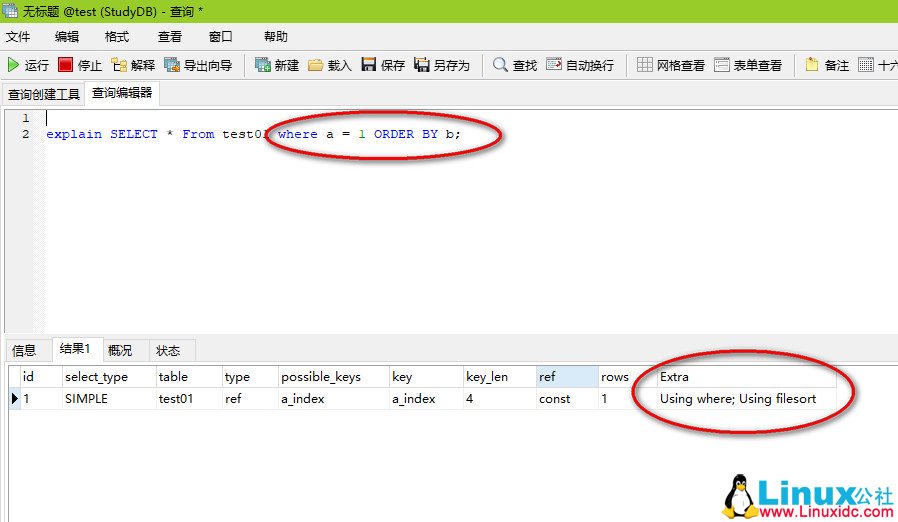Click the Find (查找) magnifier icon
The width and height of the screenshot is (898, 522).
click(x=500, y=65)
